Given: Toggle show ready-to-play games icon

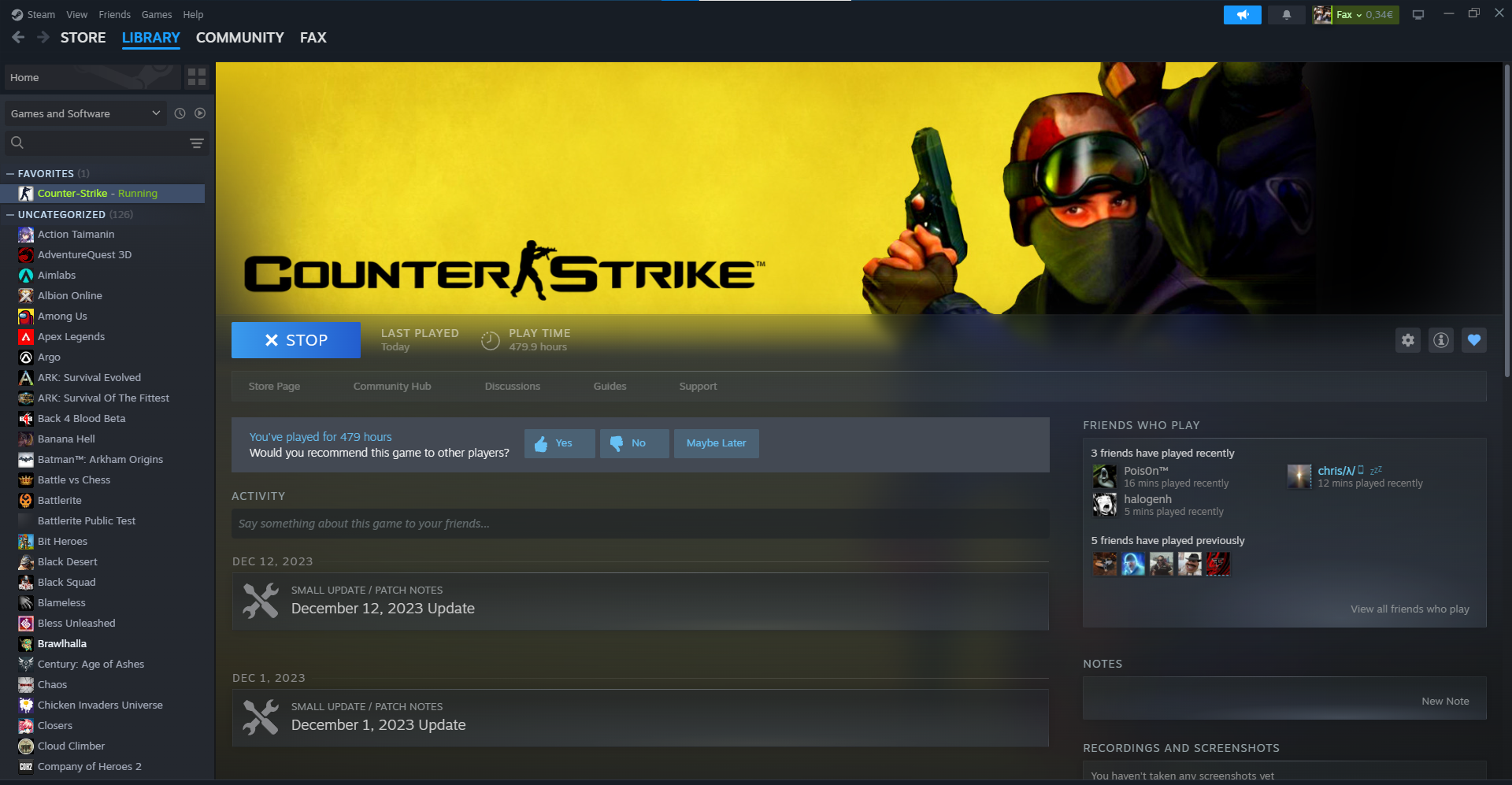Looking at the screenshot, I should pos(200,113).
